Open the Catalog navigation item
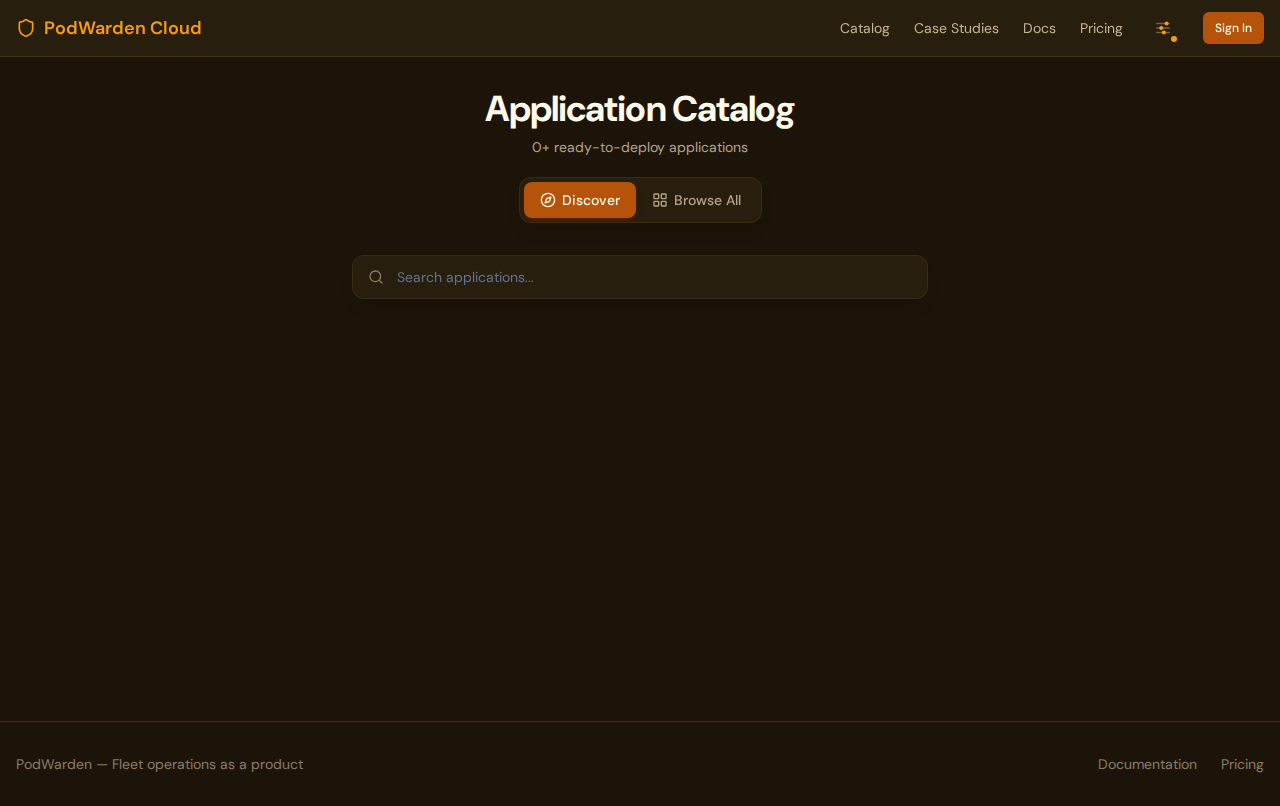 (x=864, y=28)
